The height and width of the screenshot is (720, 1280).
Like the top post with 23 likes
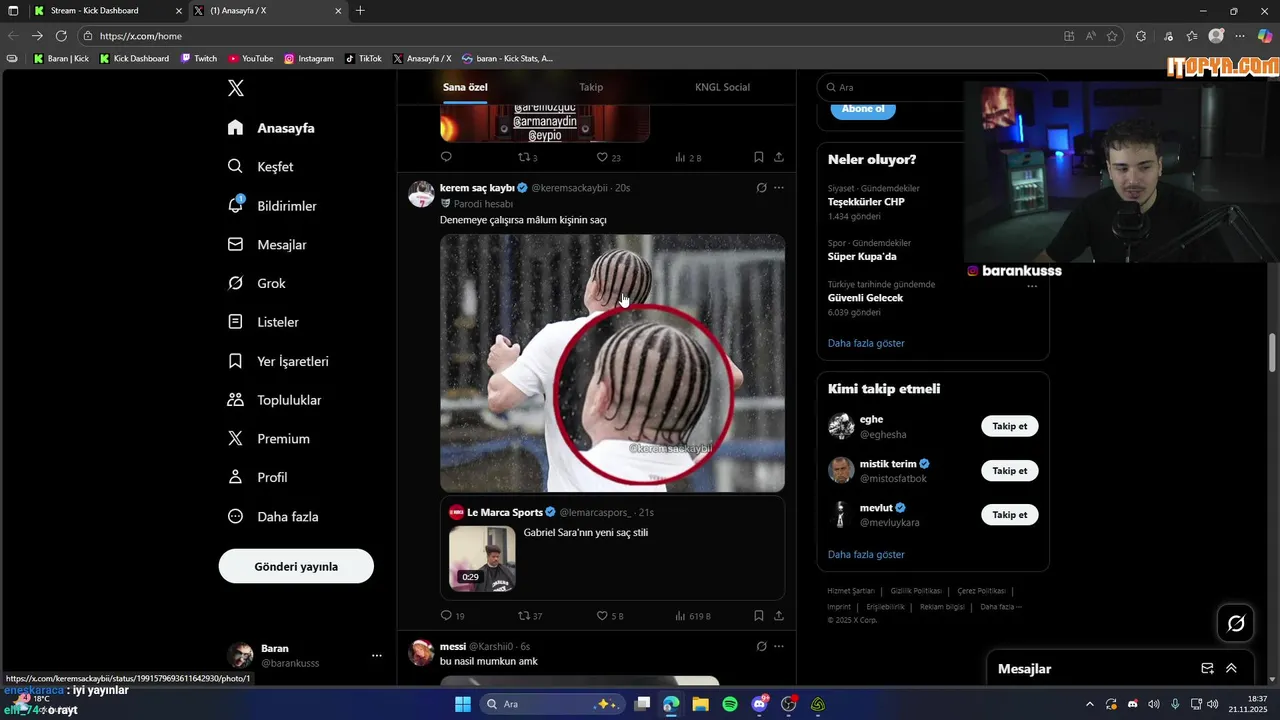tap(609, 157)
